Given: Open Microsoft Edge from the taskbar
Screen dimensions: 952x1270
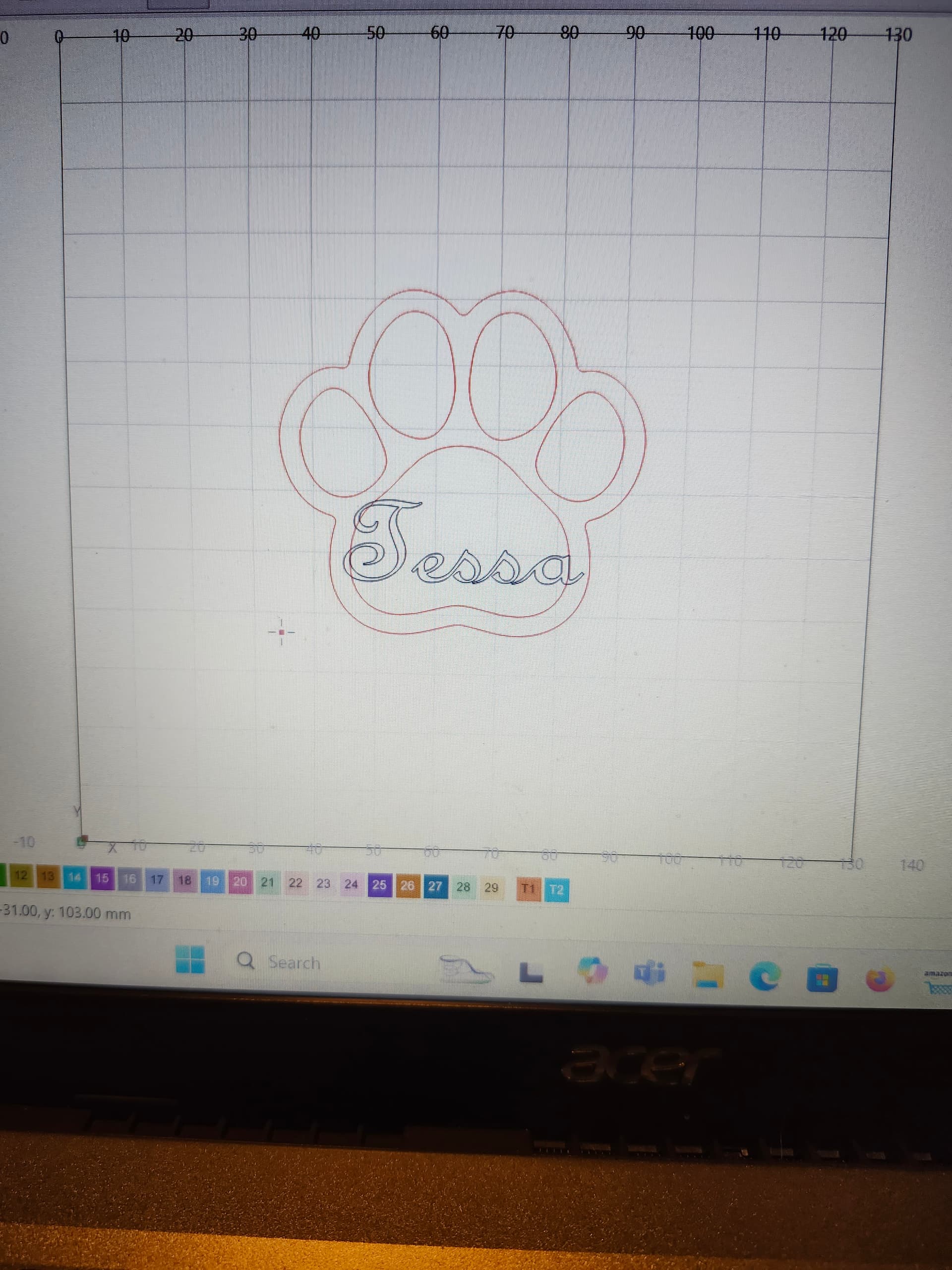Looking at the screenshot, I should [x=765, y=977].
